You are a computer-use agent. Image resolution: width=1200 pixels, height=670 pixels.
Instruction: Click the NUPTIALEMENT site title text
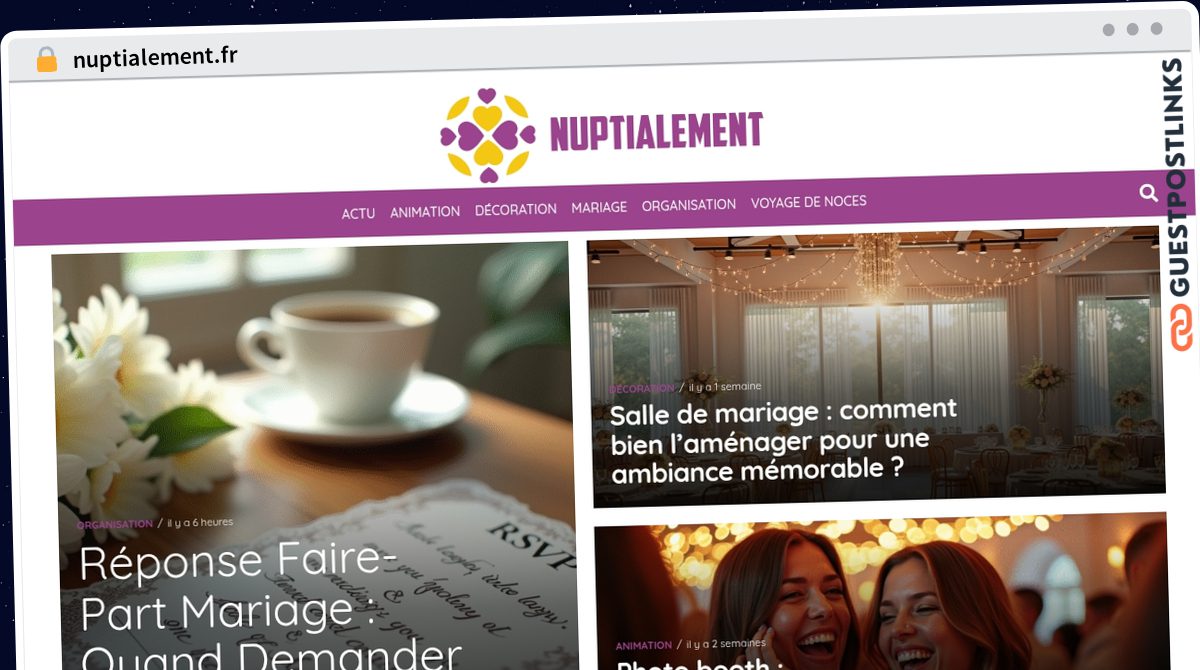pos(656,131)
